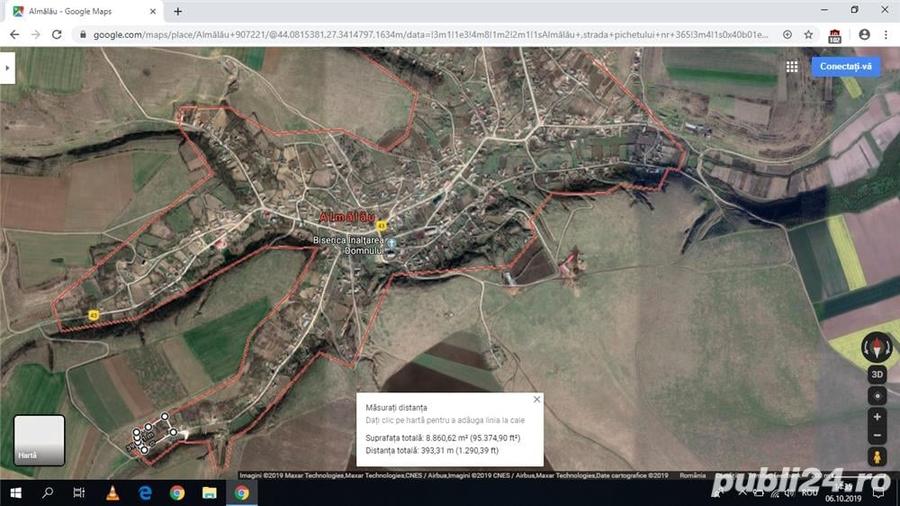Click the Almălău place label on map
This screenshot has width=900, height=506.
(347, 217)
